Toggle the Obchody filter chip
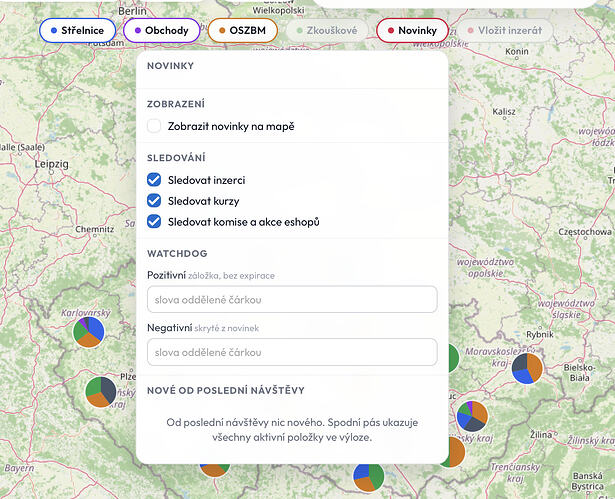Screen dimensions: 615x499 (162, 30)
